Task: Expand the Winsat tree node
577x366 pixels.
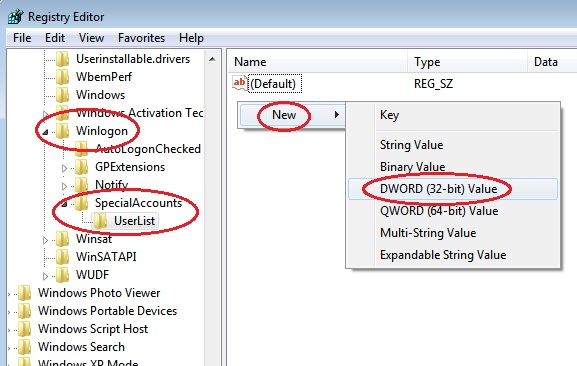Action: 45,240
